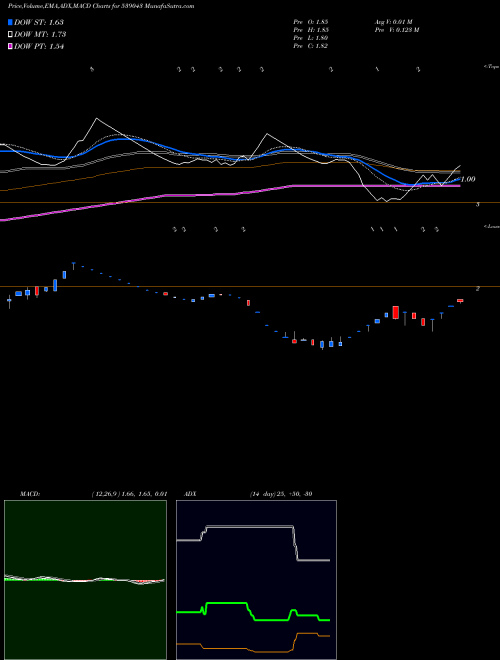Click the 'MACD:' panel heading
This screenshot has height=660, width=500.
pyautogui.click(x=30, y=494)
